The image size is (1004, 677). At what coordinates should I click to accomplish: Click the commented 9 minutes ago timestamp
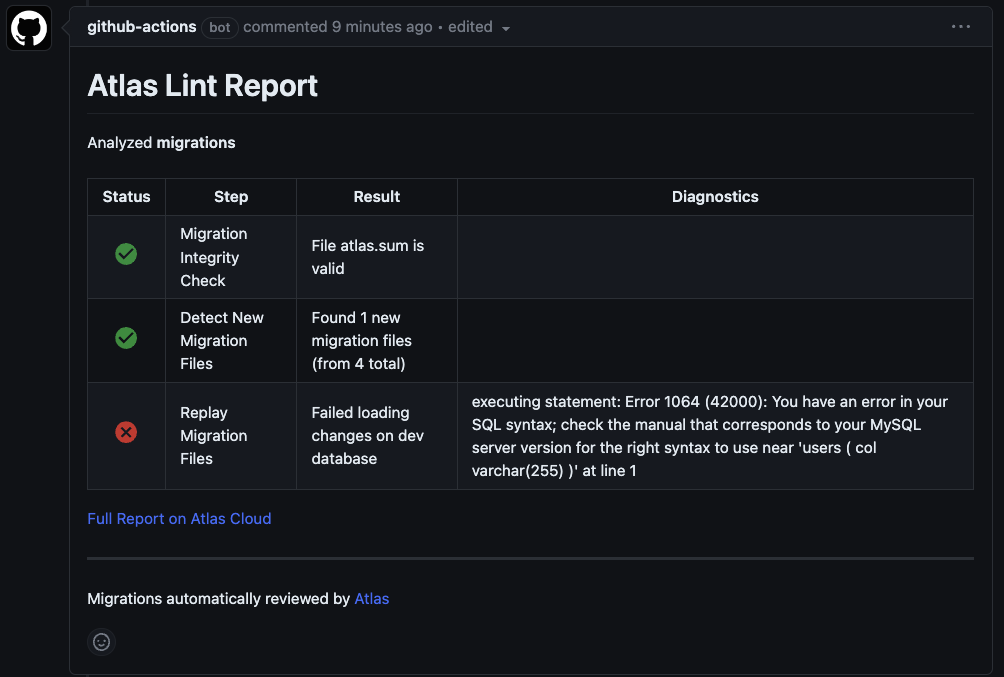pyautogui.click(x=338, y=27)
